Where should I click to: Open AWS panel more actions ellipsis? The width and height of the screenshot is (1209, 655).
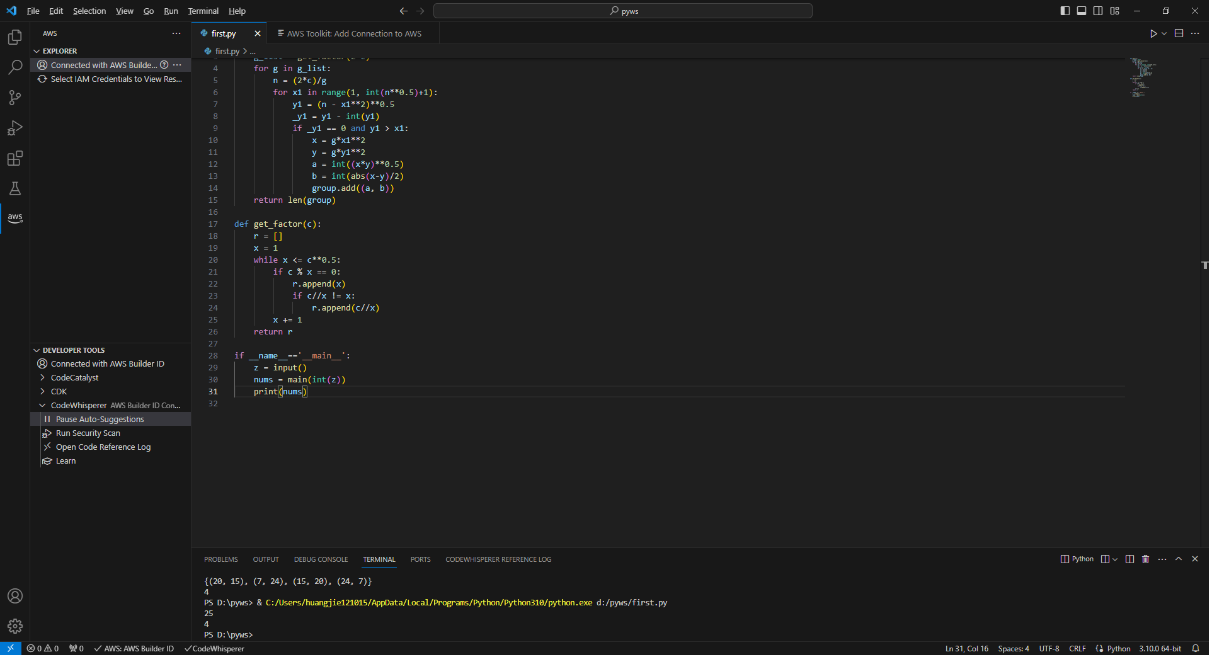(x=176, y=33)
